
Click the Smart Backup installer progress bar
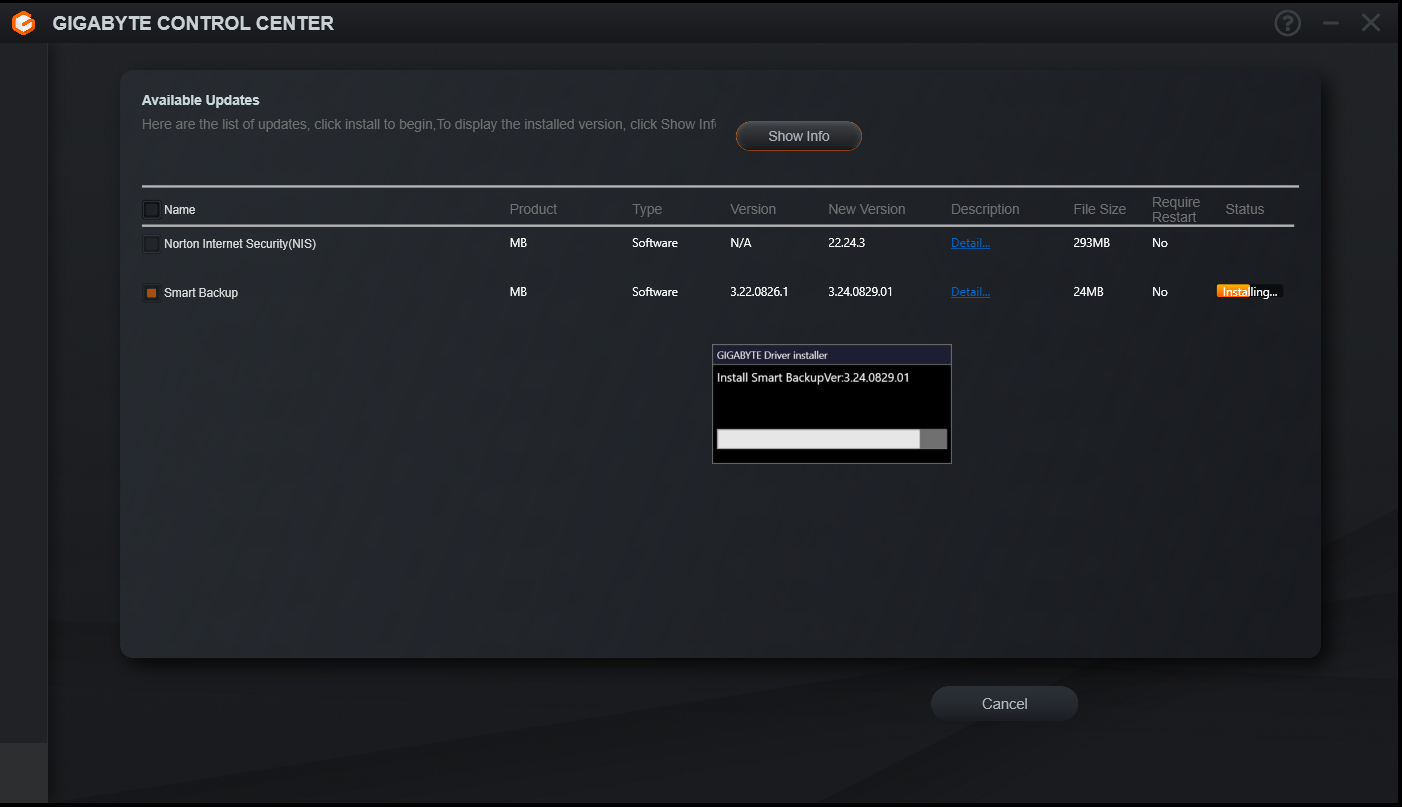coord(831,439)
